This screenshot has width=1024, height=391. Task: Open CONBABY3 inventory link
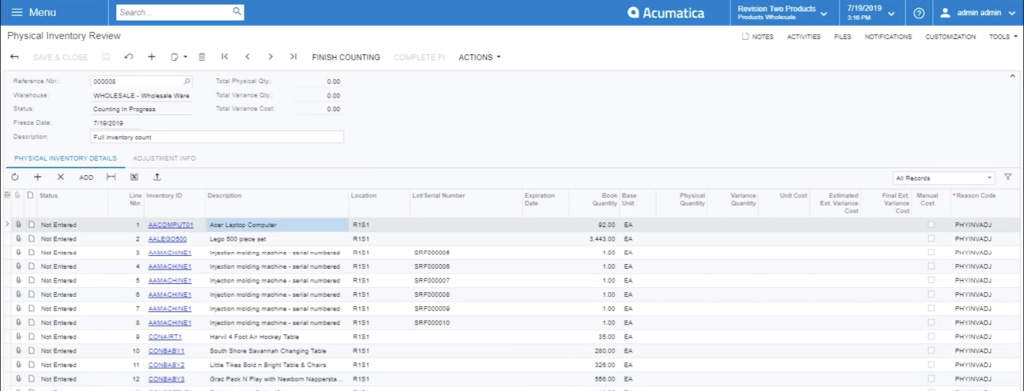point(167,379)
